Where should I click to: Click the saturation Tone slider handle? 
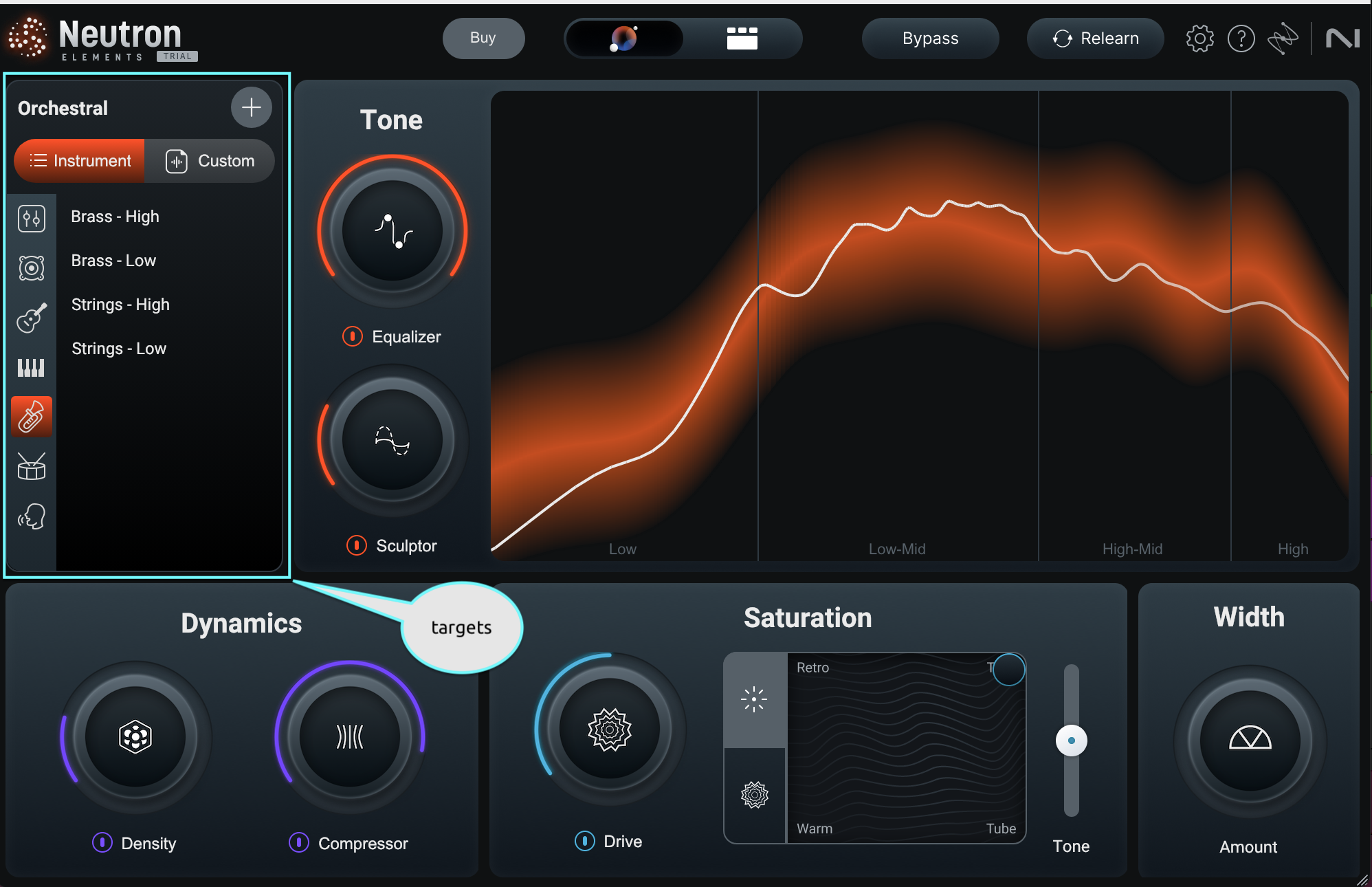tap(1072, 741)
